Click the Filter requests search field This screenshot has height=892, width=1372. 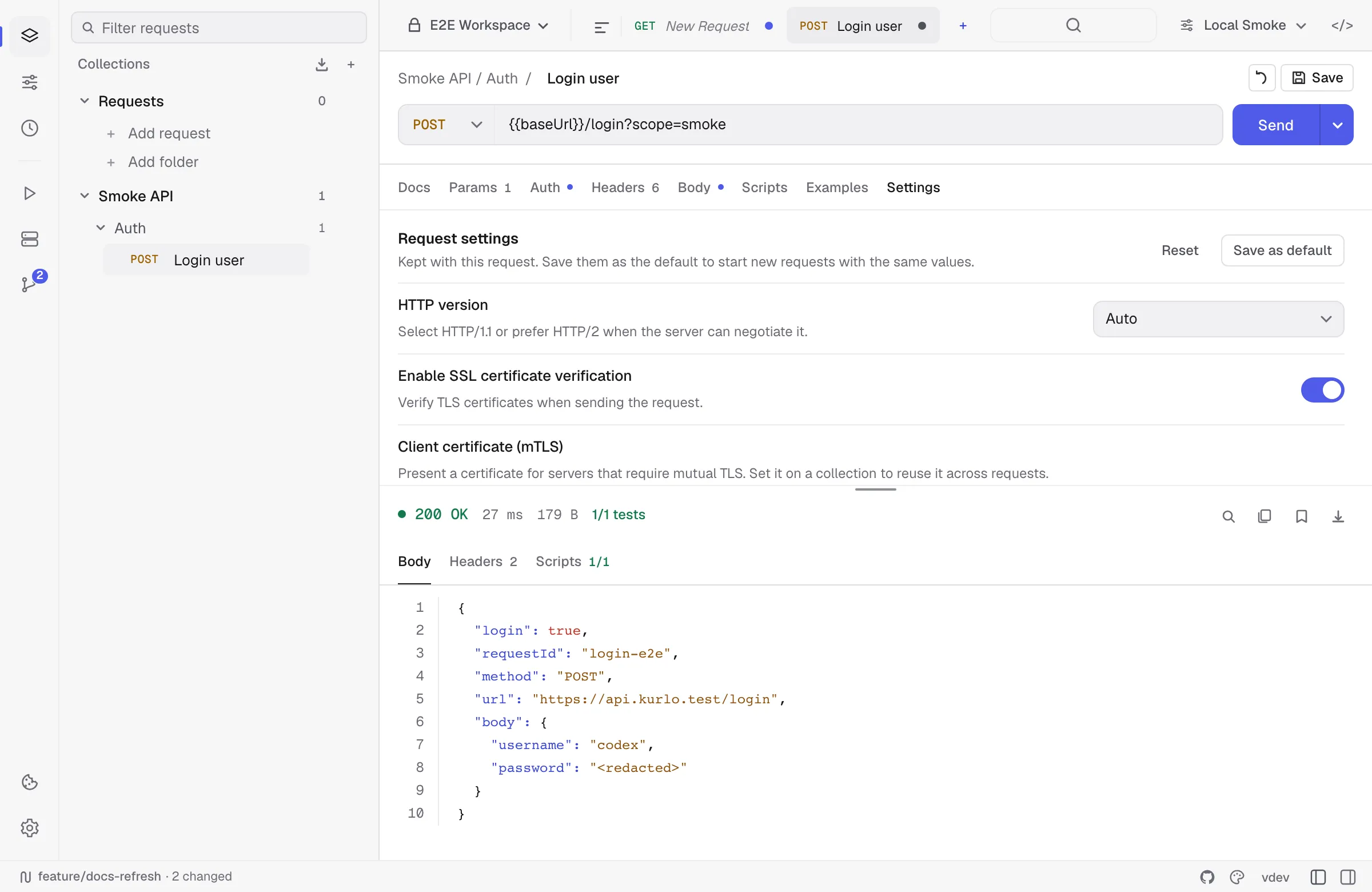(218, 27)
